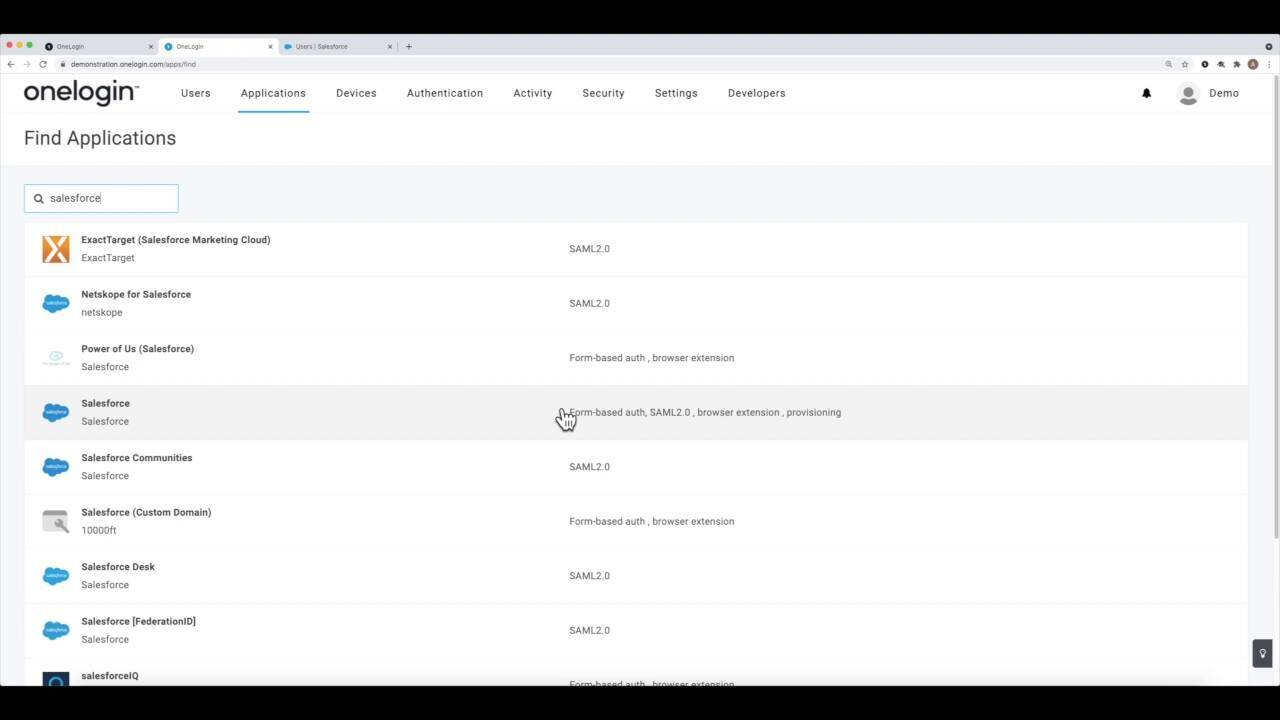Switch to the Applications tab
Image resolution: width=1280 pixels, height=720 pixels.
pos(273,93)
